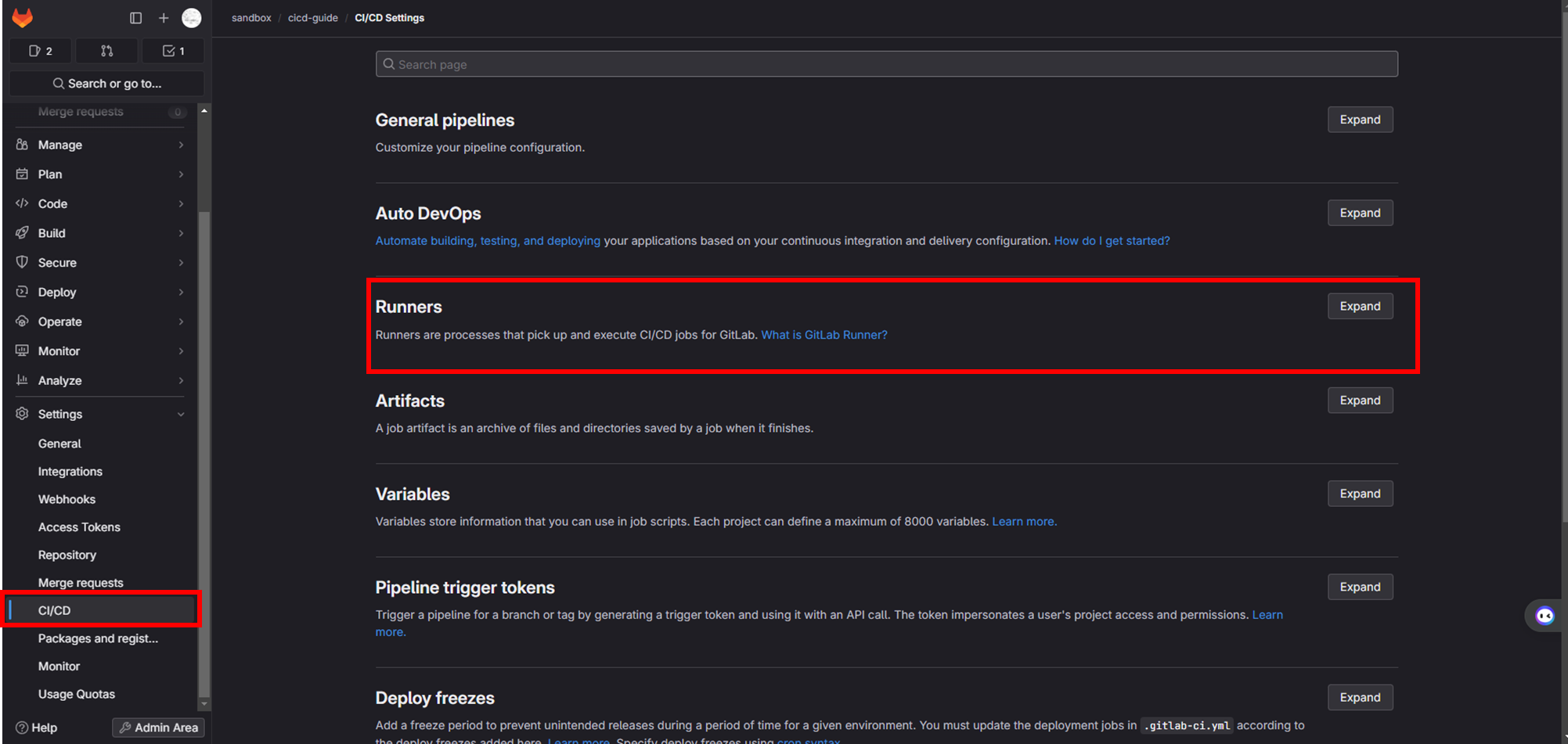Open the create new plus menu
1568x744 pixels.
[164, 17]
